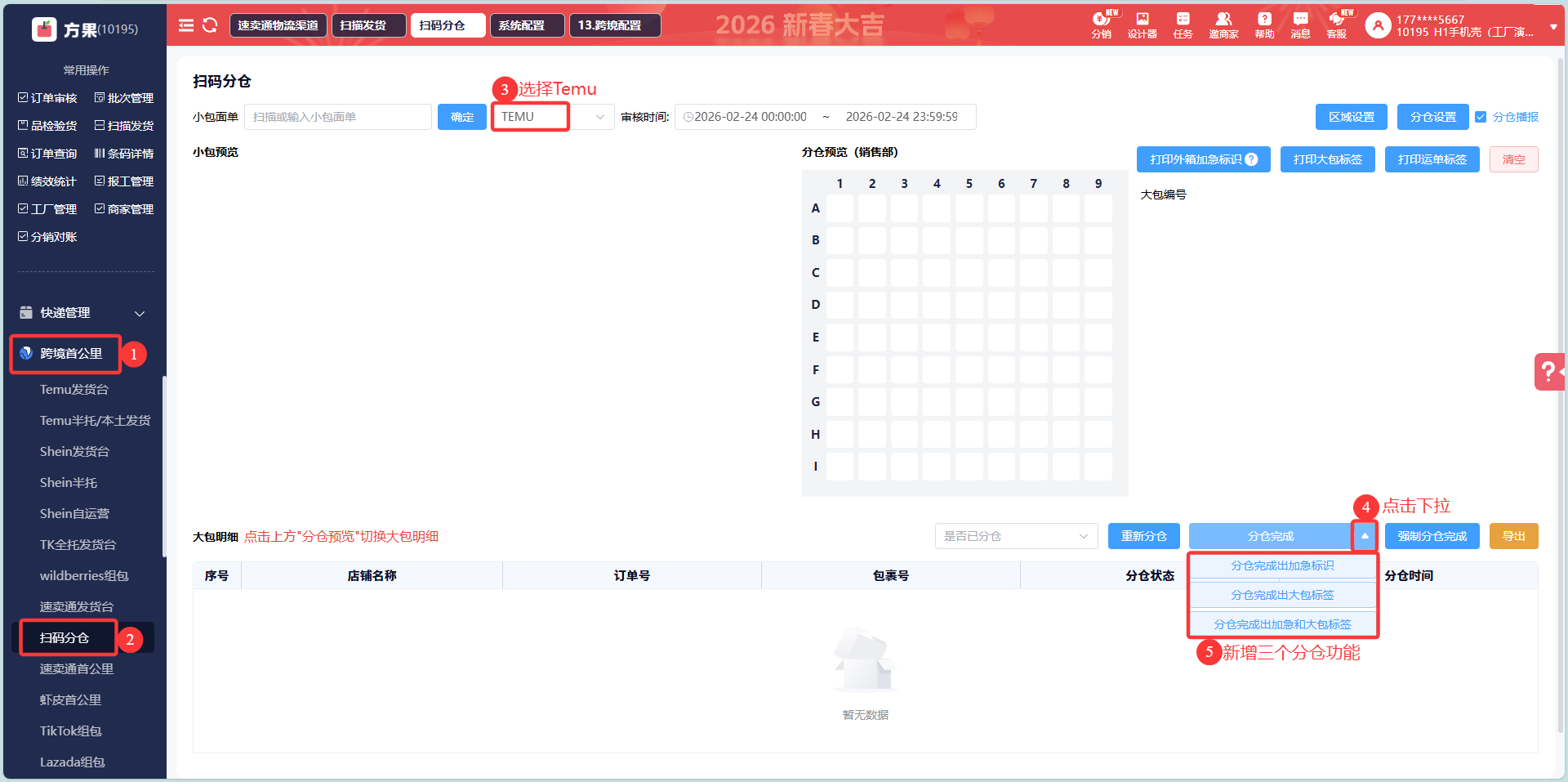Open Temu发货台 in sidebar
Screen dimensions: 1568x782
pos(74,390)
